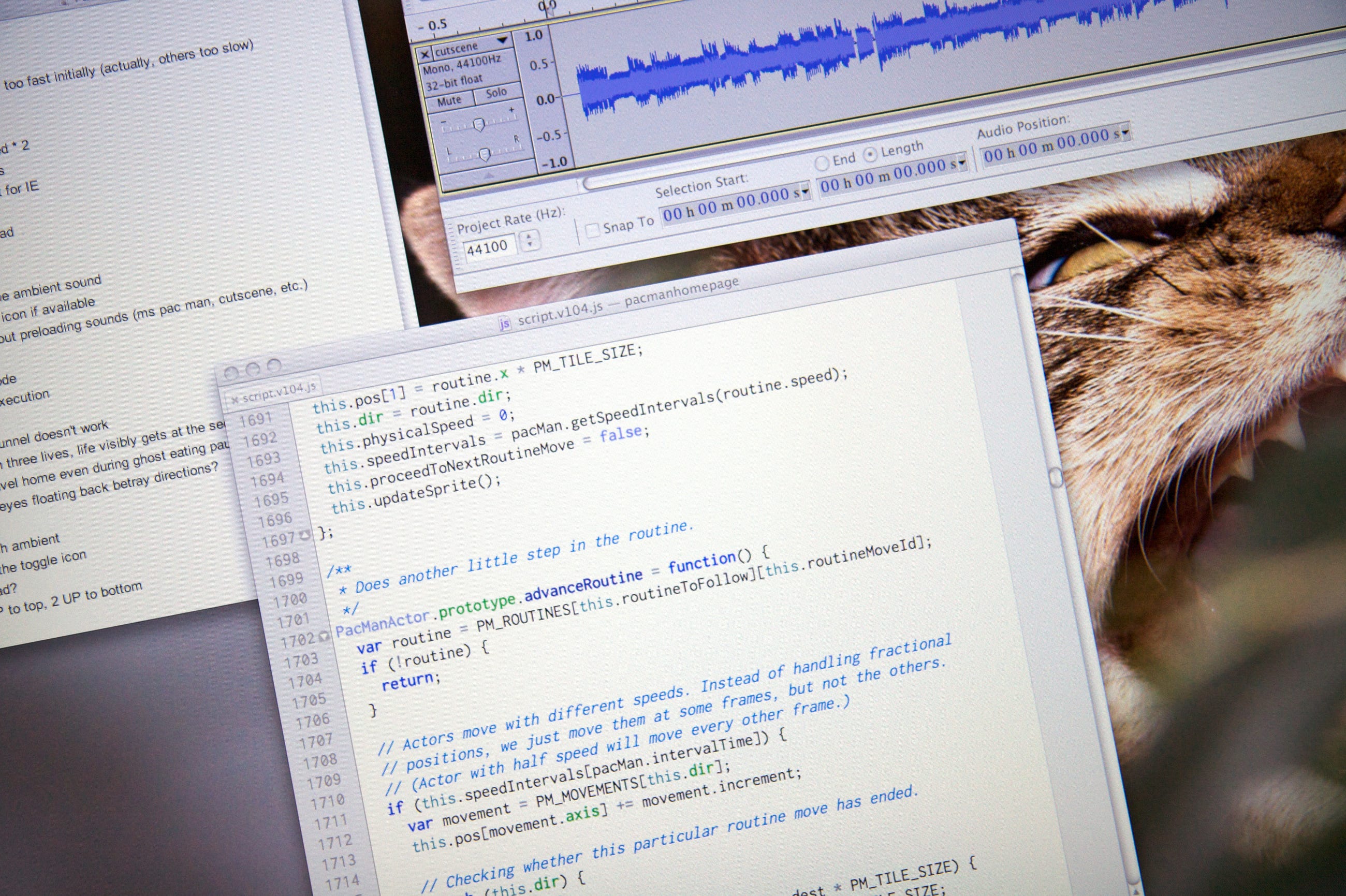This screenshot has height=896, width=1346.
Task: Select the End radio button
Action: (x=821, y=164)
